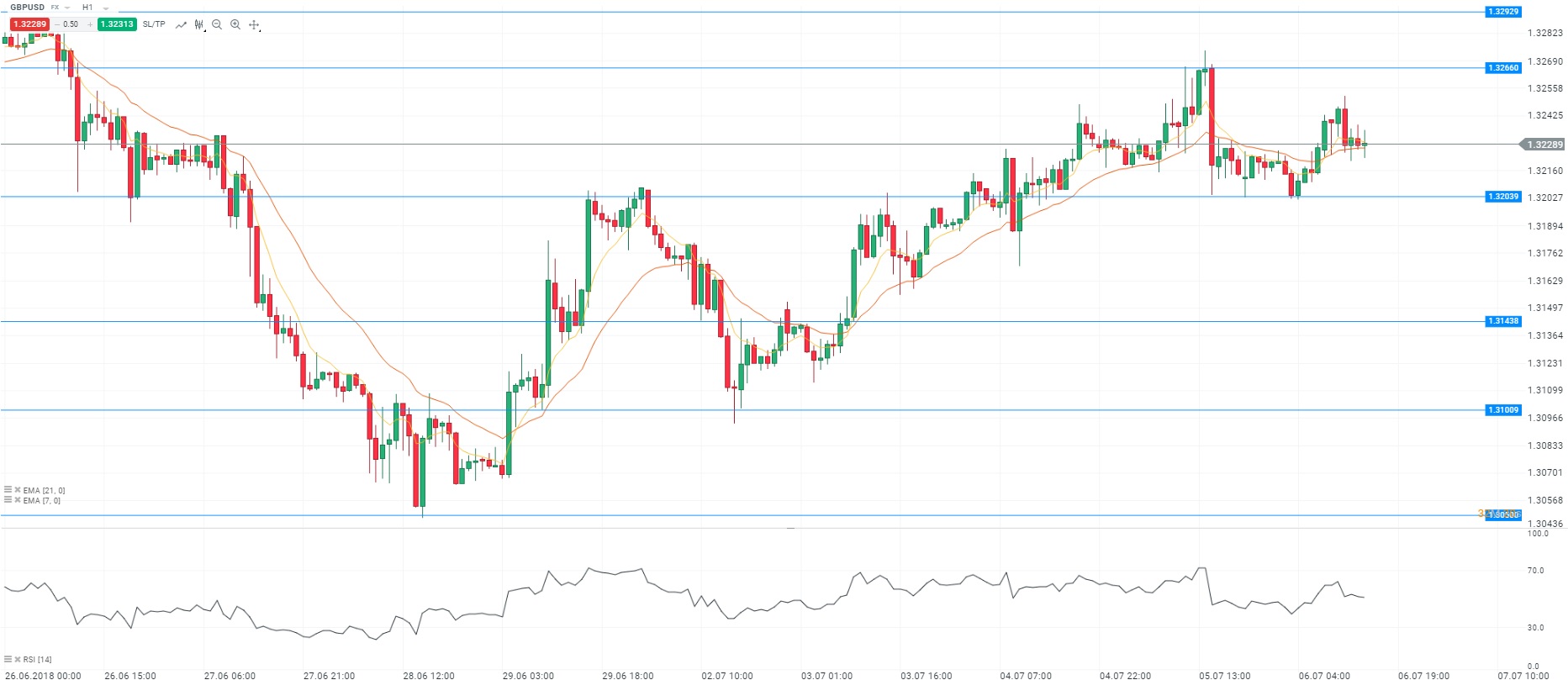
Task: Click the 0.50 volume input field
Action: point(71,24)
